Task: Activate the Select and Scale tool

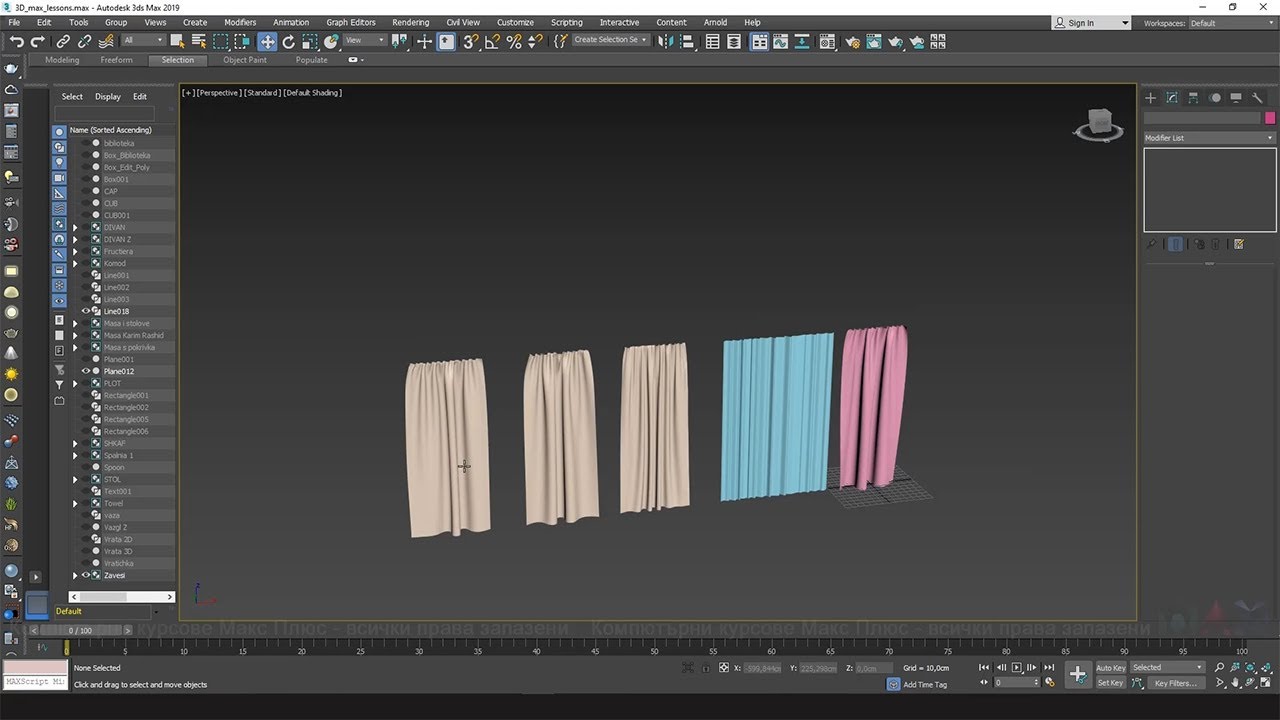Action: tap(309, 41)
